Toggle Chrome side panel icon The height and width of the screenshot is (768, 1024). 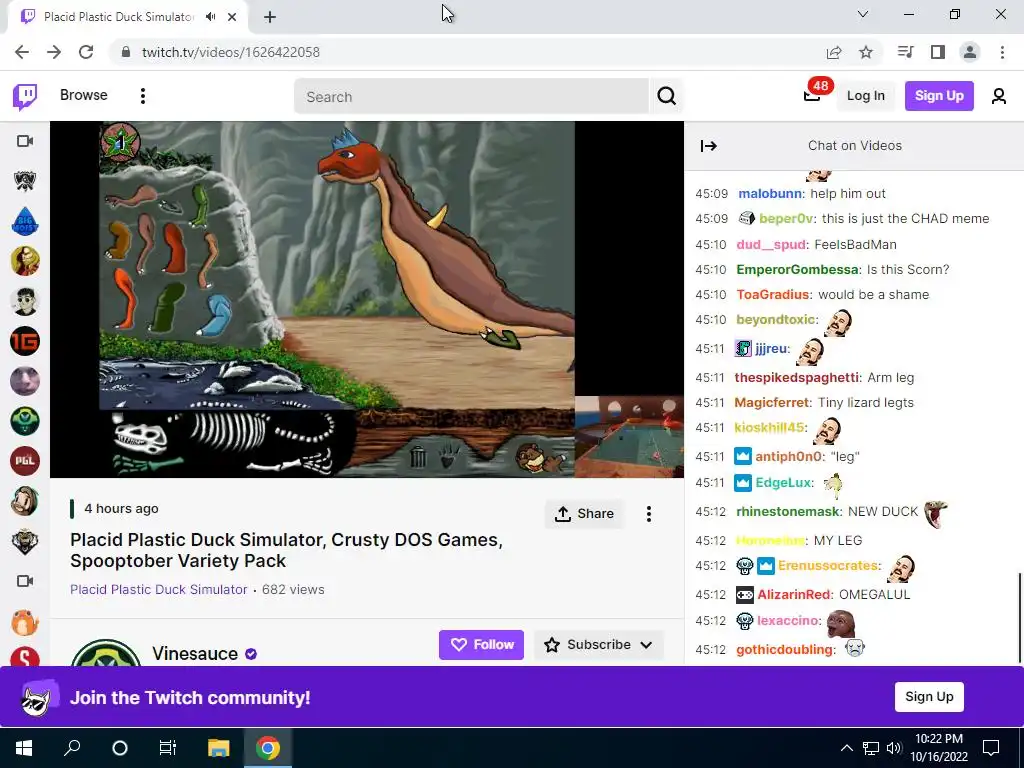(938, 52)
